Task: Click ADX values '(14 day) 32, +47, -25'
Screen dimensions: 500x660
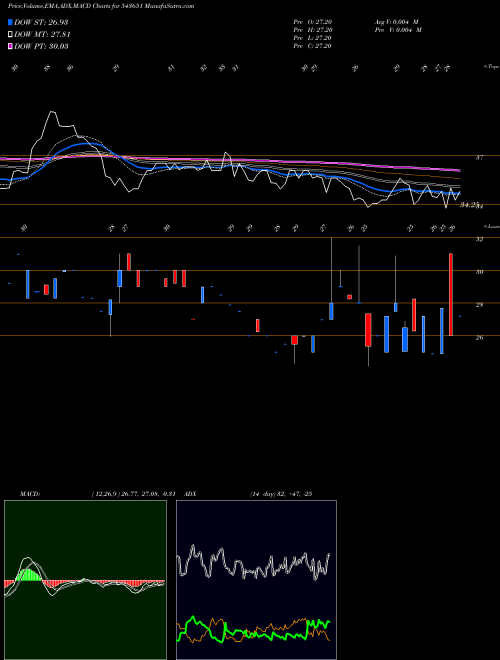Action: (x=281, y=494)
